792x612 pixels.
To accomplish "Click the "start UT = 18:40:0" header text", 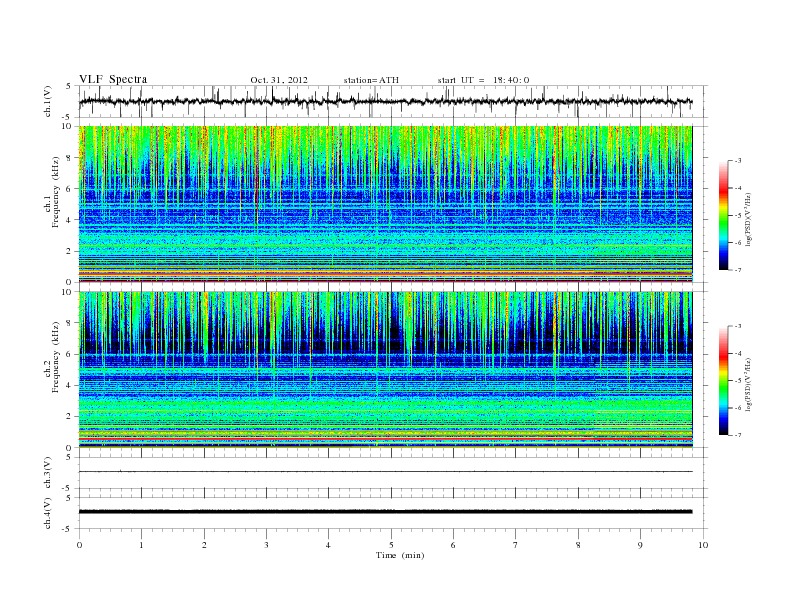I will (x=483, y=80).
